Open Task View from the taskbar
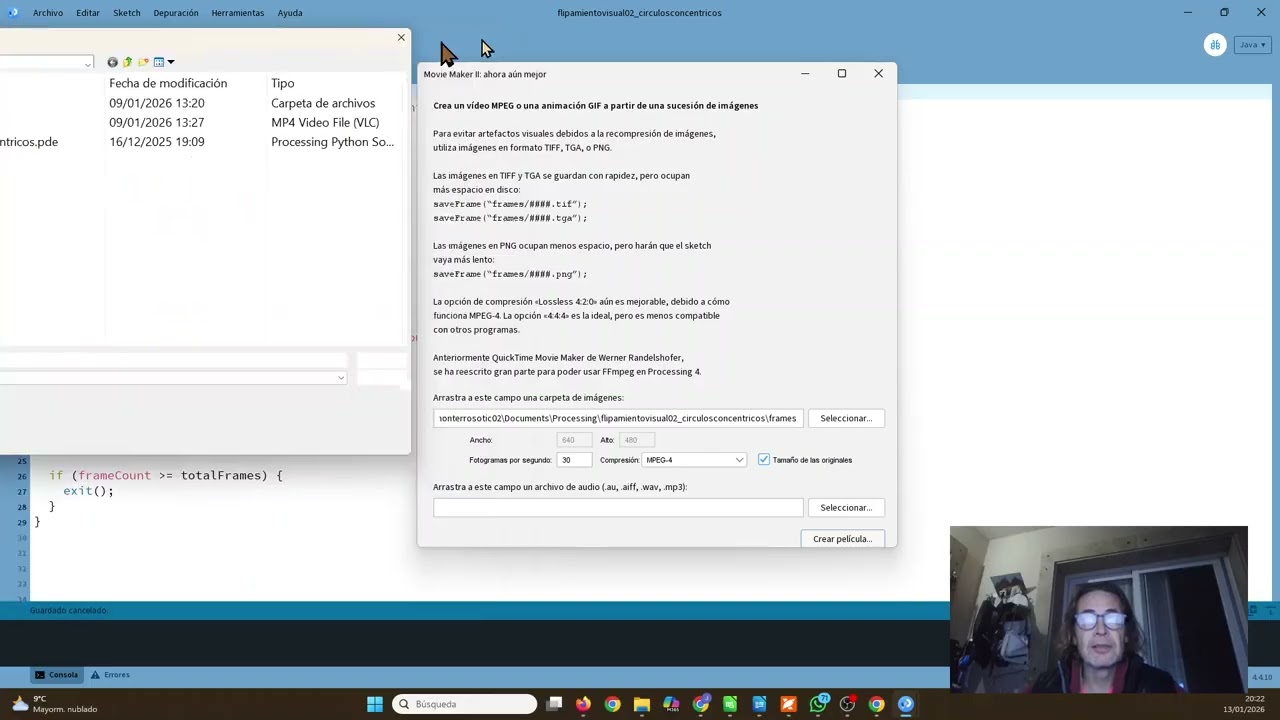Screen dimensions: 1280x720 tap(554, 704)
